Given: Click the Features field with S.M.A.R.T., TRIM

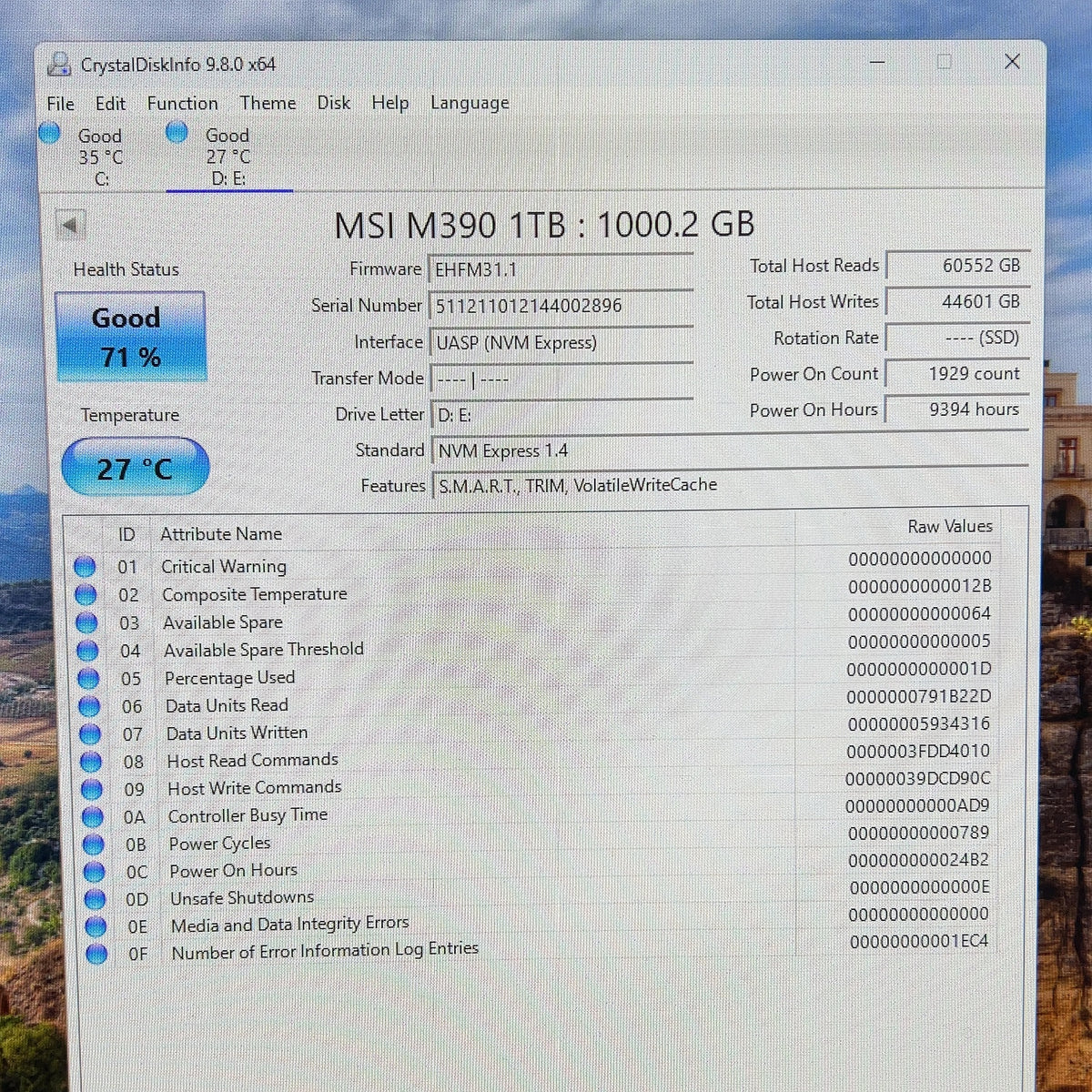Looking at the screenshot, I should coord(731,485).
